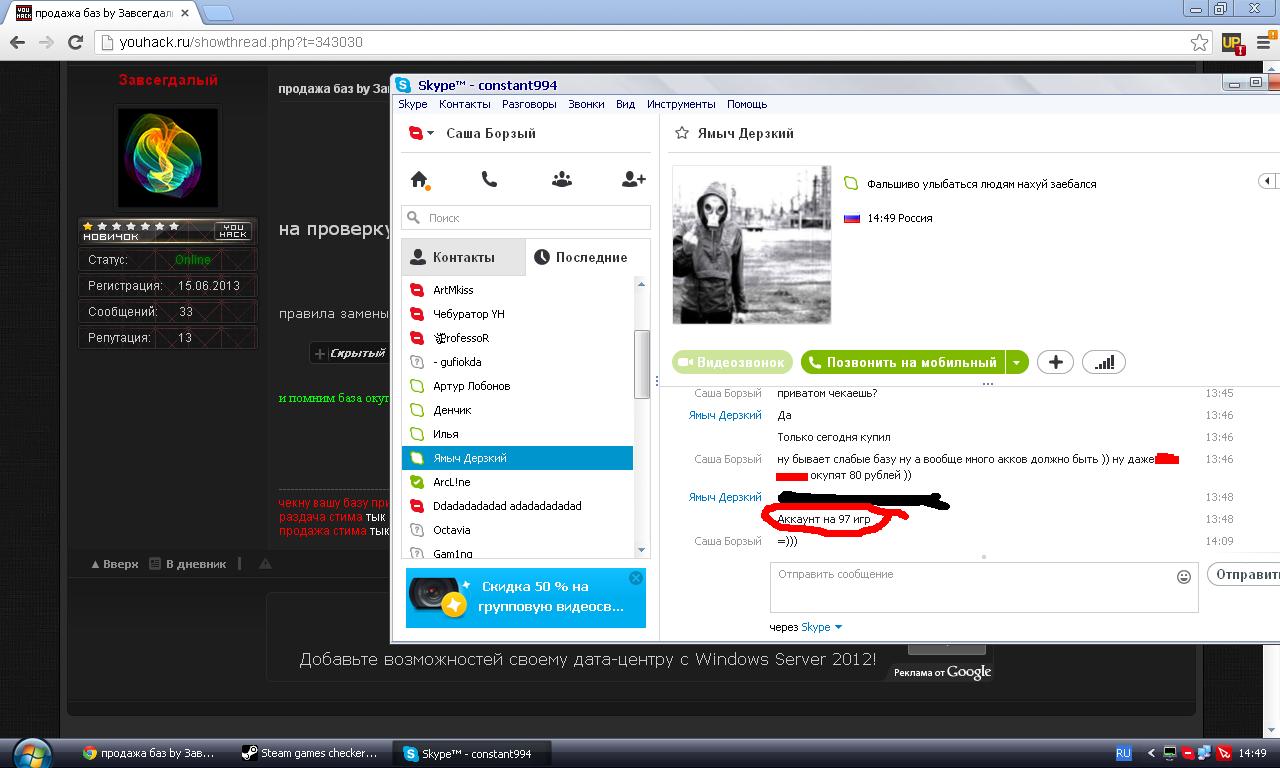The width and height of the screenshot is (1280, 768).
Task: Open the Контакты menu
Action: coord(464,104)
